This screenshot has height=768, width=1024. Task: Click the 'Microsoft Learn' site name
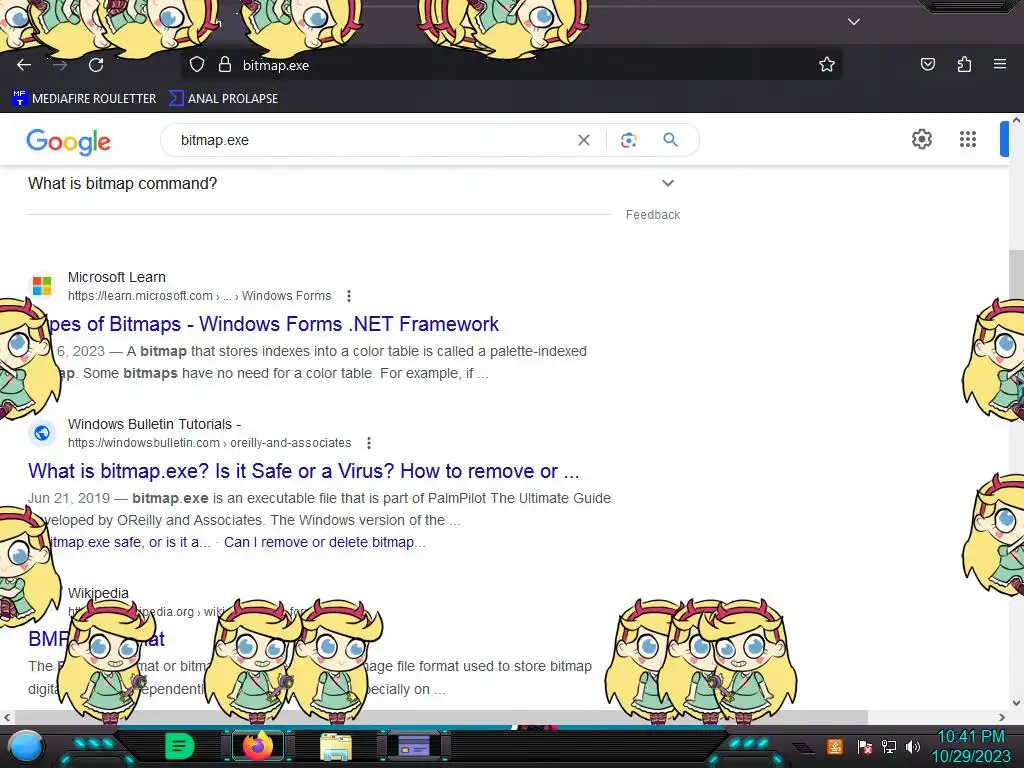pos(117,277)
